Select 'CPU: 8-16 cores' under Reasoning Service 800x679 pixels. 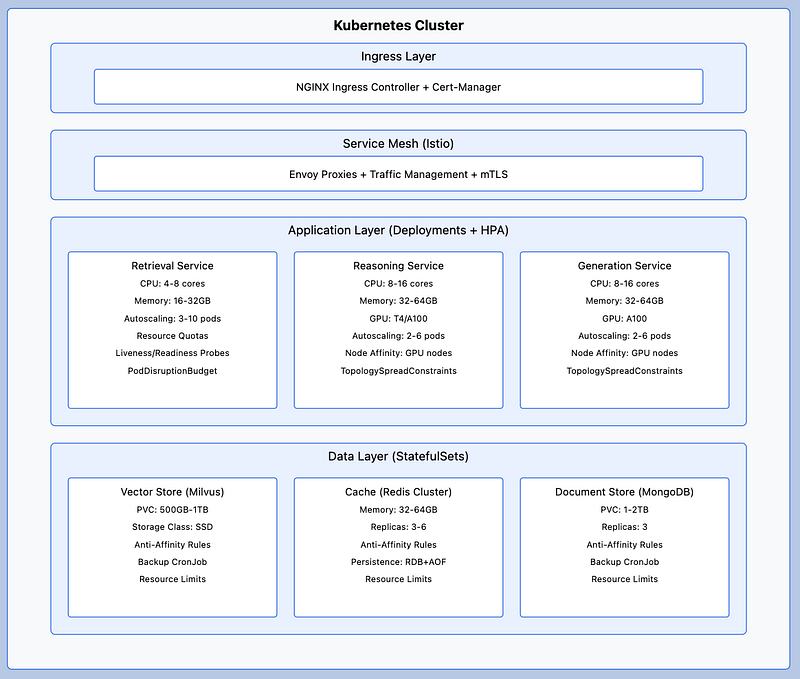[x=398, y=284]
